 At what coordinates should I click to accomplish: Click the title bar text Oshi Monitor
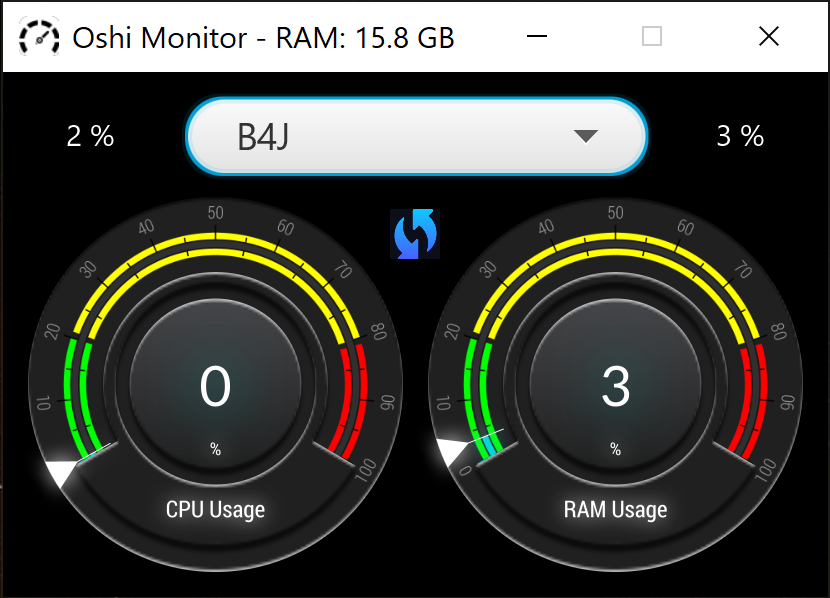(159, 38)
